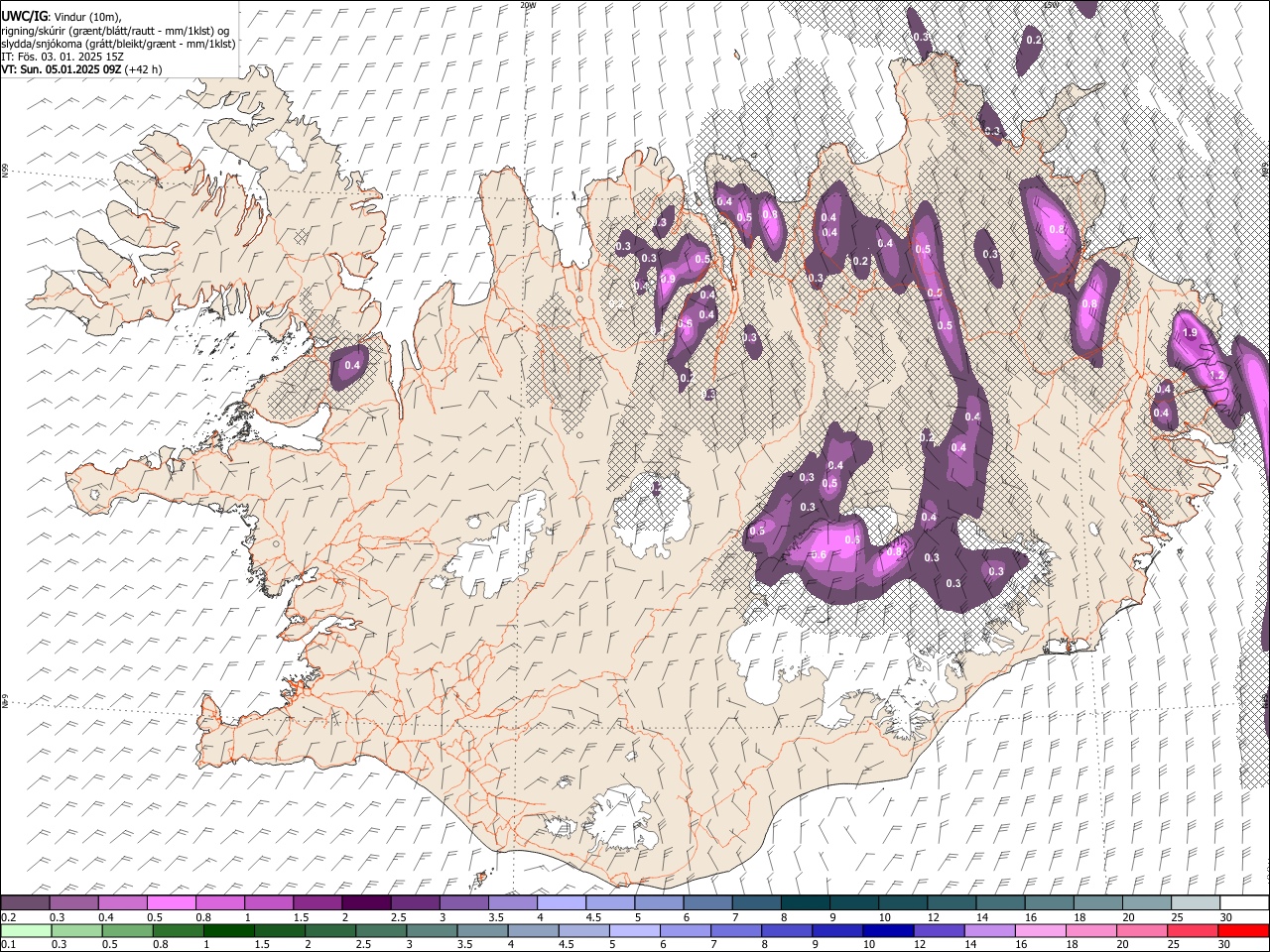Screen dimensions: 1270x952
Task: Click the lower legend swatch starting at 20
Action: point(1141,930)
